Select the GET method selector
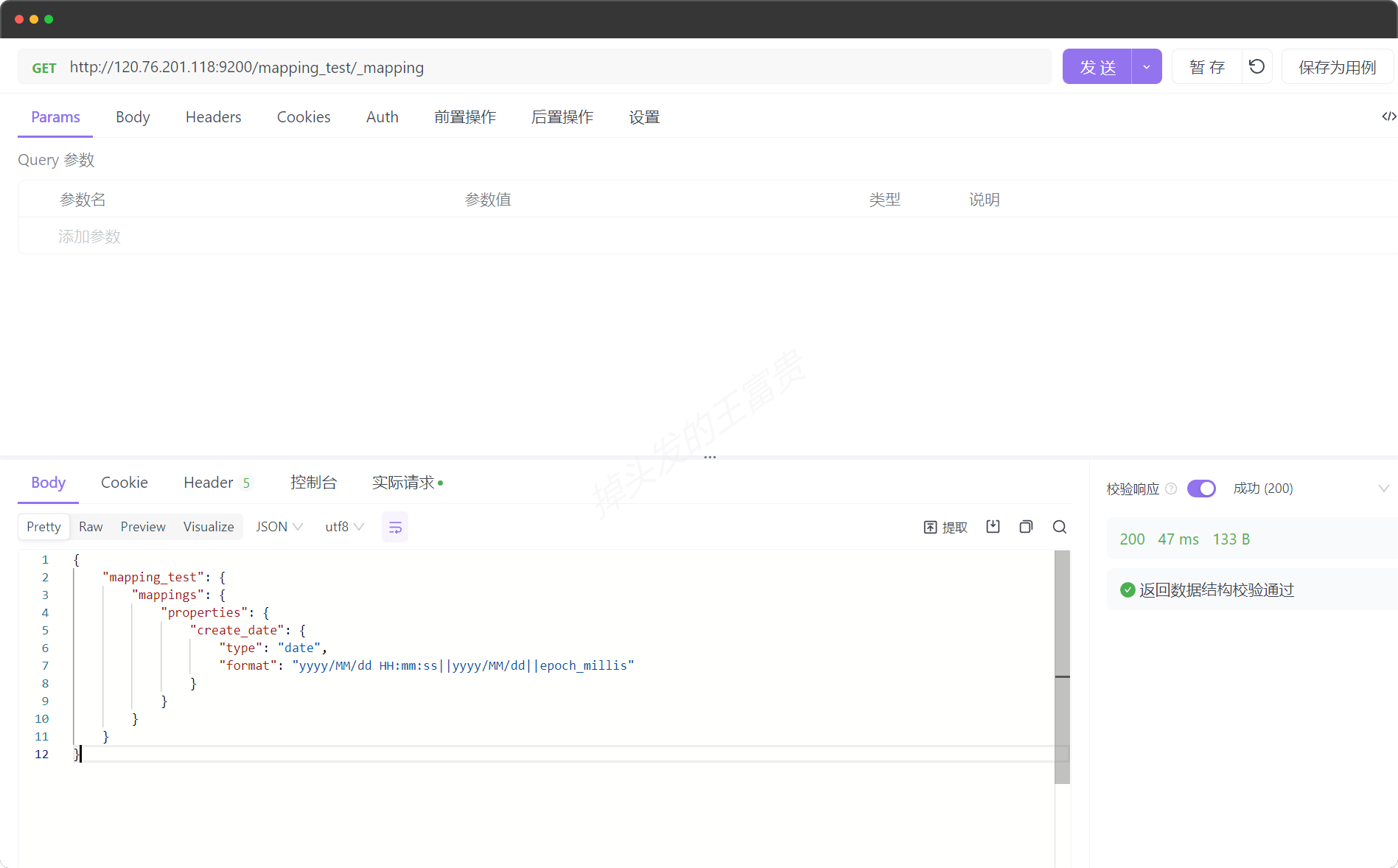This screenshot has width=1398, height=868. pyautogui.click(x=44, y=68)
